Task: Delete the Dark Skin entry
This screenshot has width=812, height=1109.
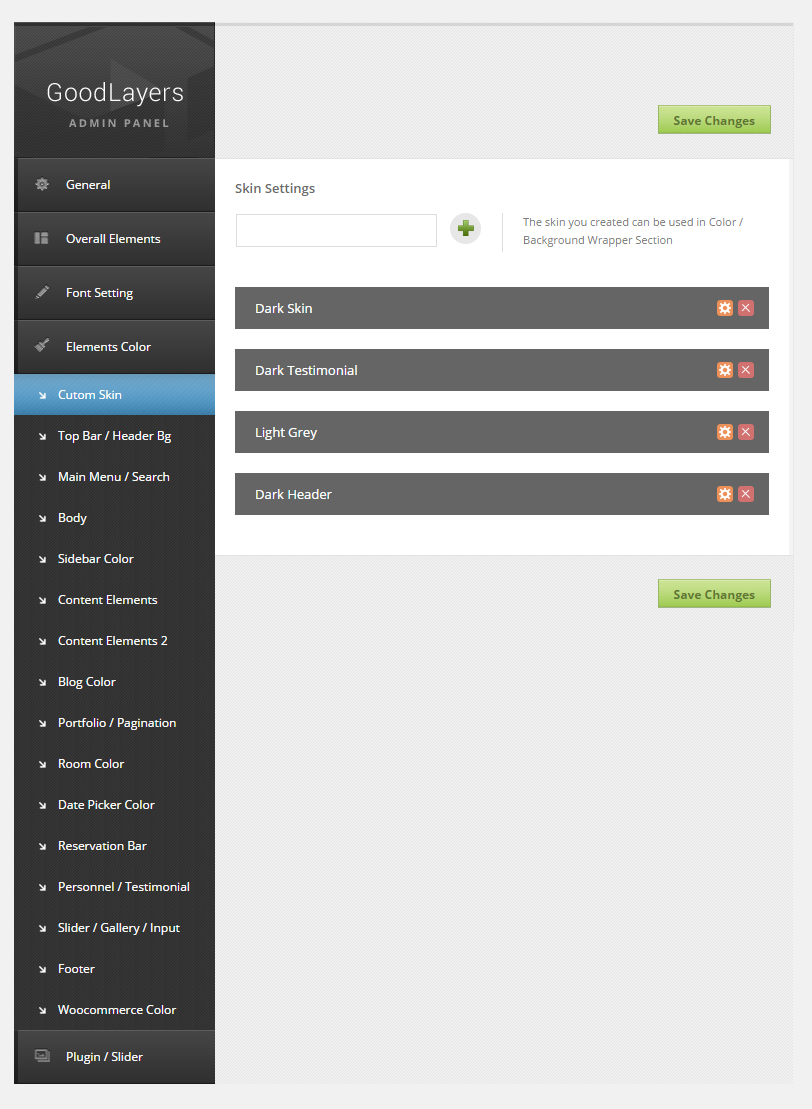Action: click(746, 308)
